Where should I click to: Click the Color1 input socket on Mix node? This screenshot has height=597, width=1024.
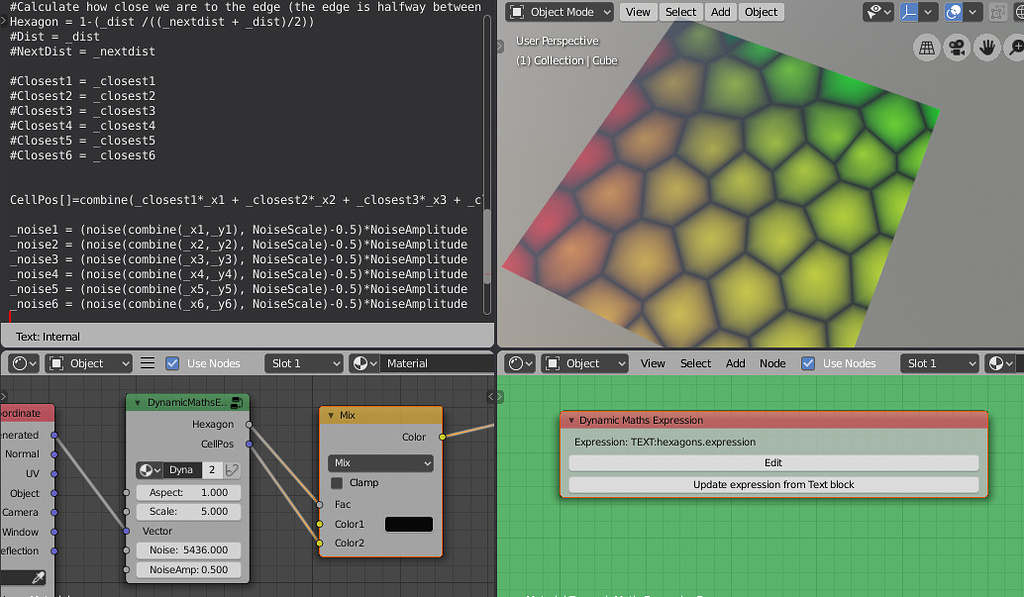pos(319,524)
